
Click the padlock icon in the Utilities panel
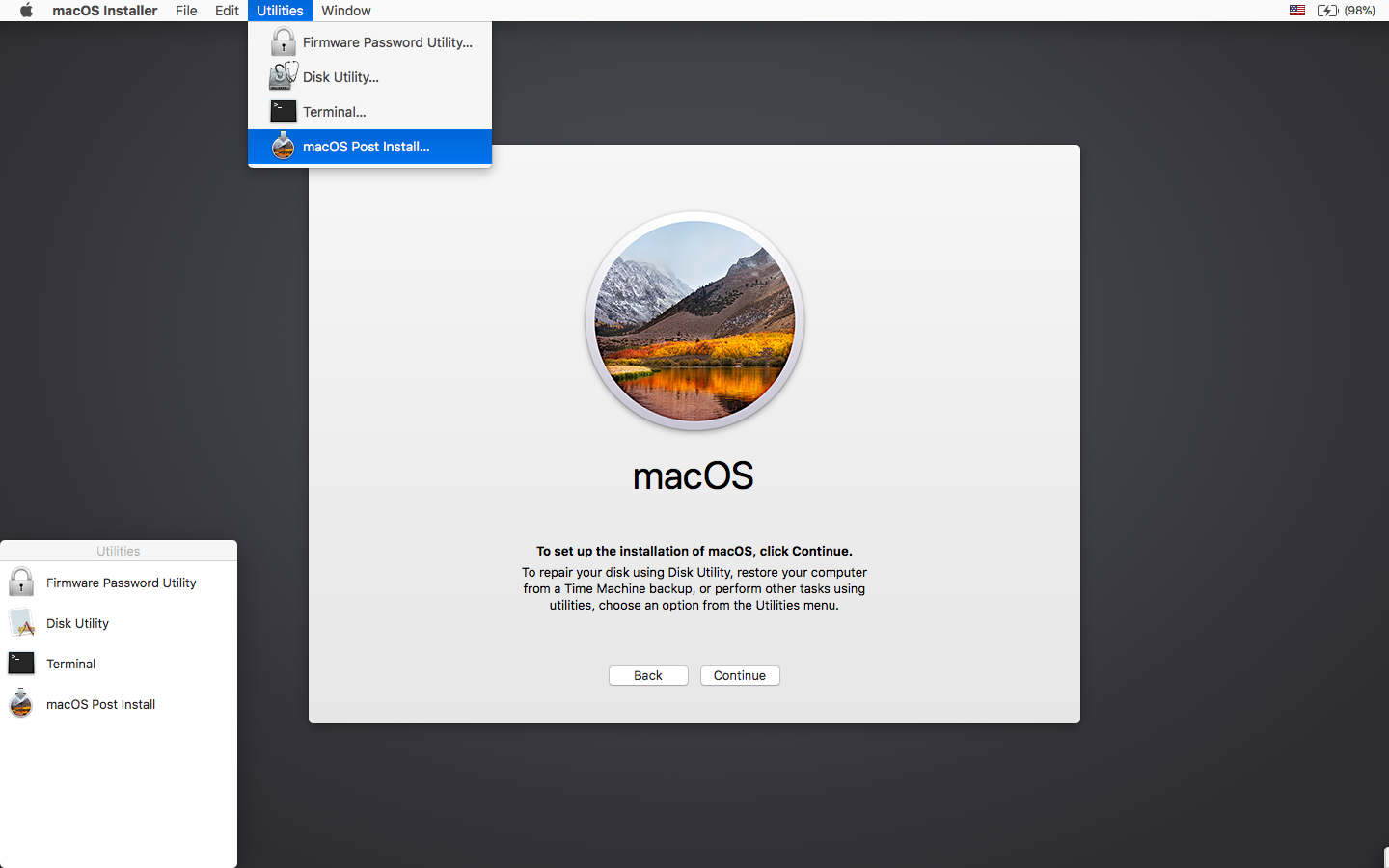click(x=20, y=582)
